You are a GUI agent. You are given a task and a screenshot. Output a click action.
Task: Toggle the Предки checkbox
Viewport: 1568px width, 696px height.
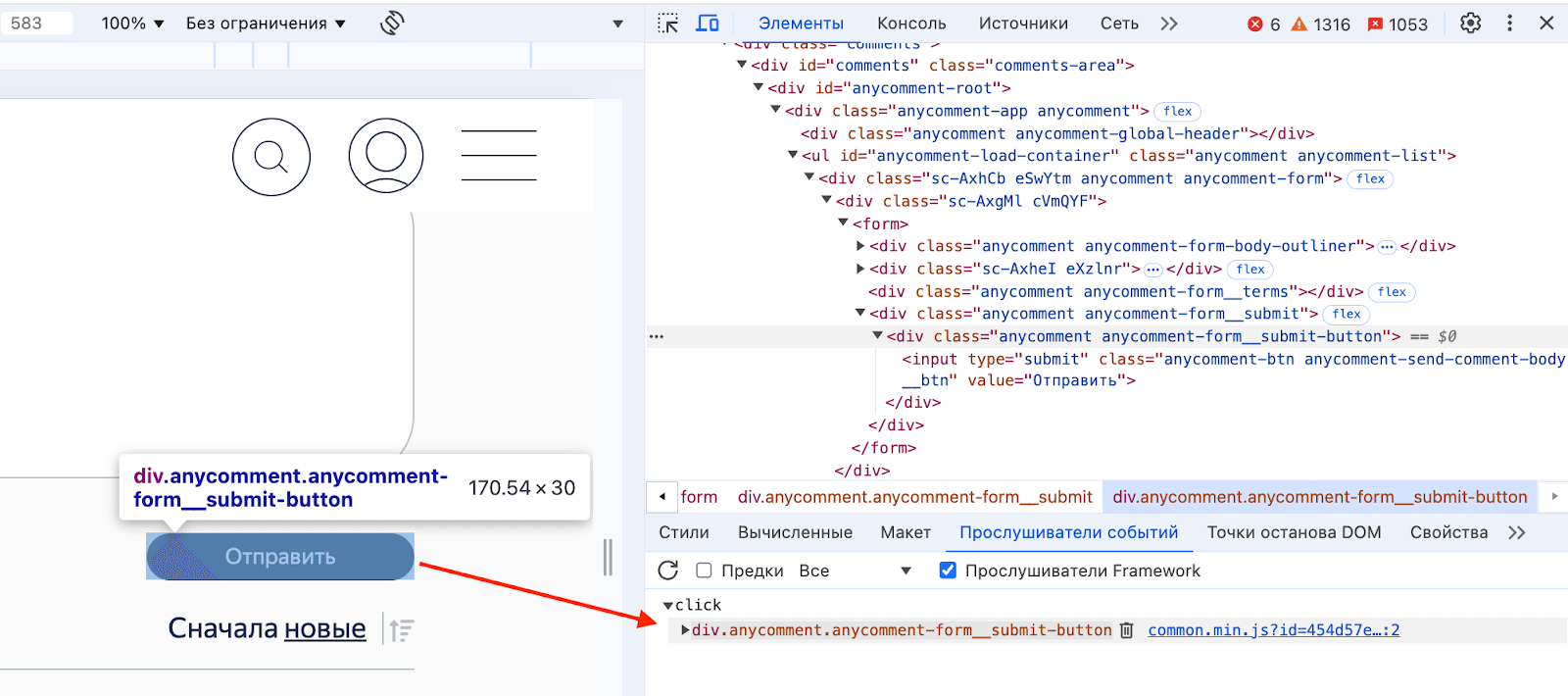coord(704,571)
